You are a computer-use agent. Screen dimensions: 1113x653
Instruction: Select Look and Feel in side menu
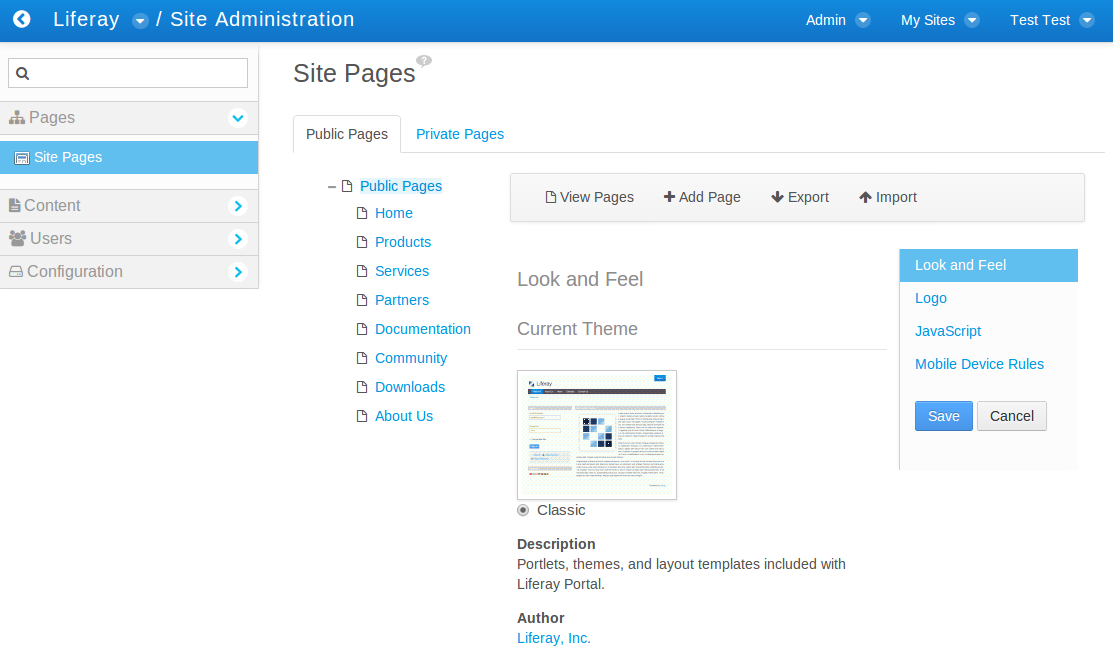pos(989,265)
